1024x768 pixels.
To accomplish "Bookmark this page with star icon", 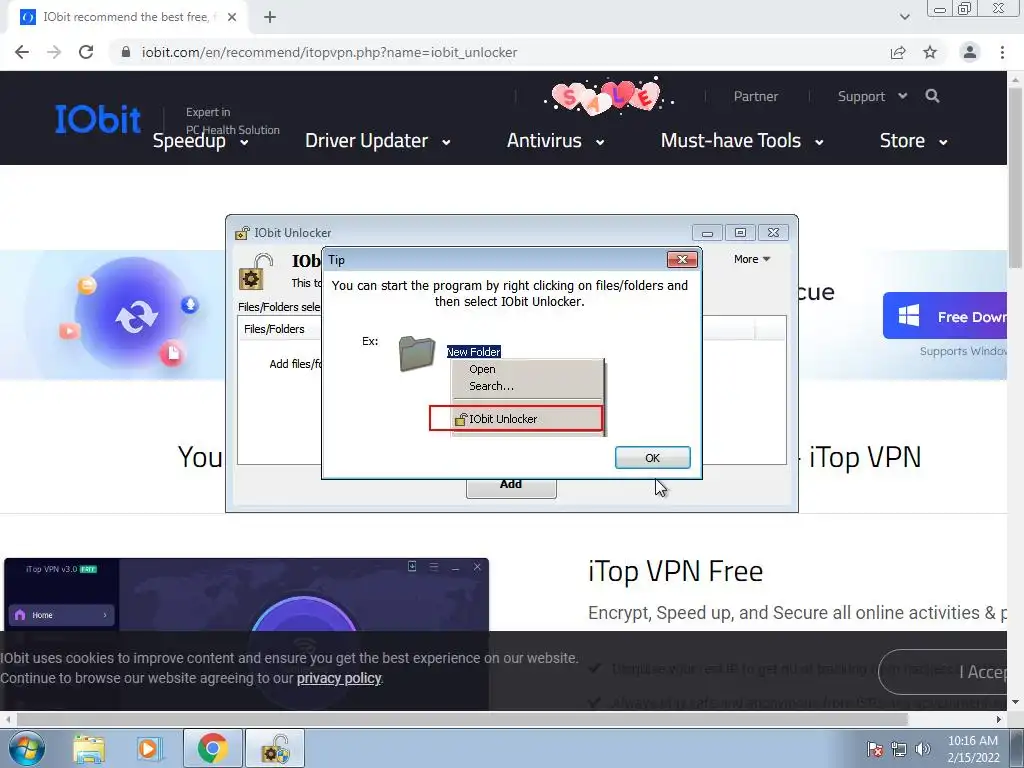I will click(x=930, y=52).
